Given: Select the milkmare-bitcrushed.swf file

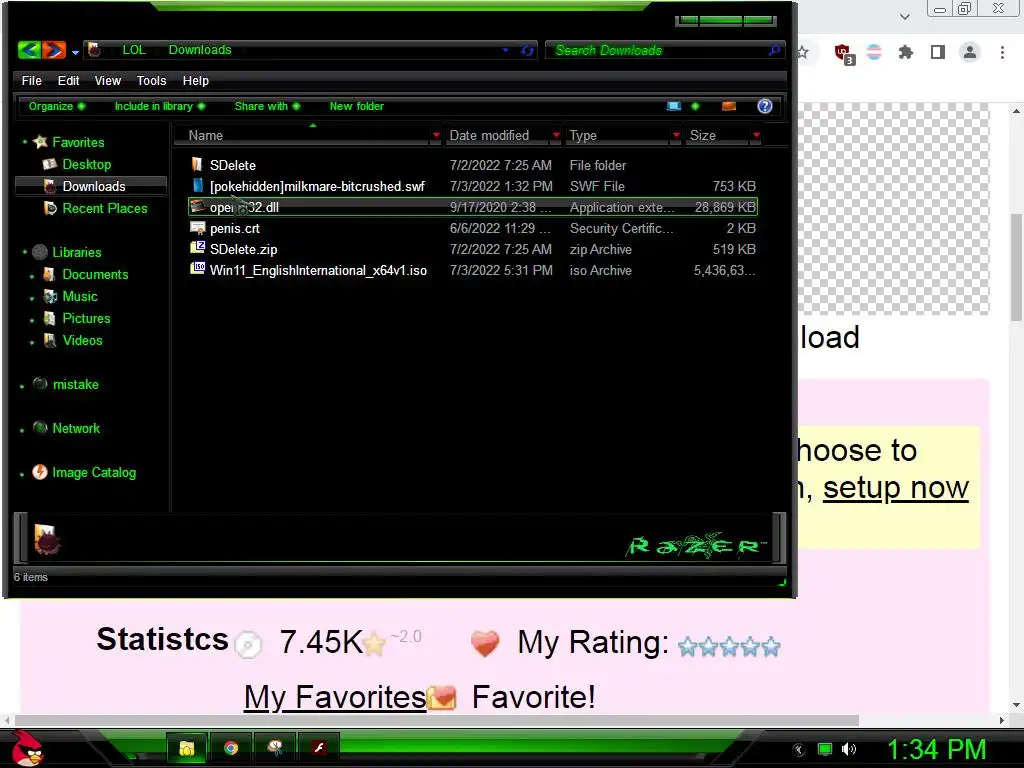Looking at the screenshot, I should (473, 186).
